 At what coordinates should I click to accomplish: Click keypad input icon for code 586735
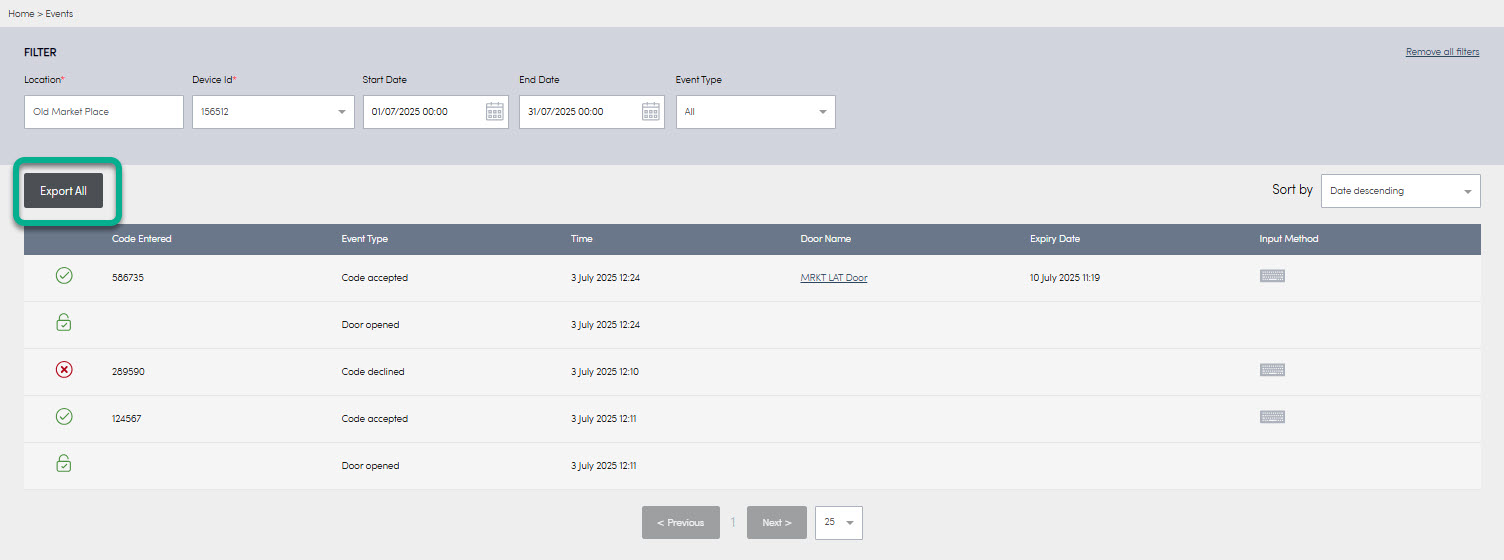pyautogui.click(x=1272, y=276)
